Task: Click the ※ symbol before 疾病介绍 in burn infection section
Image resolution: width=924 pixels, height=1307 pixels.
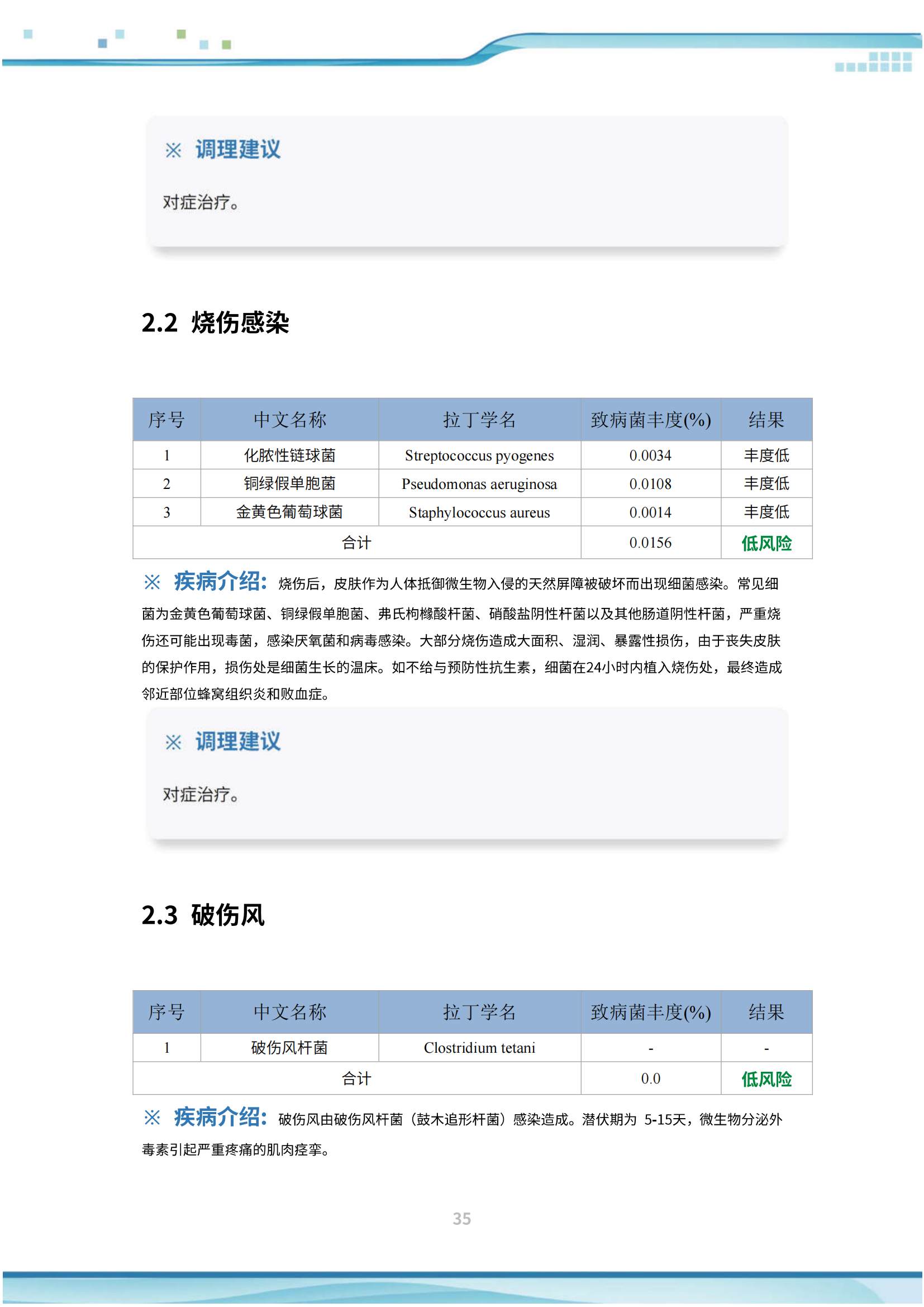Action: coord(152,582)
